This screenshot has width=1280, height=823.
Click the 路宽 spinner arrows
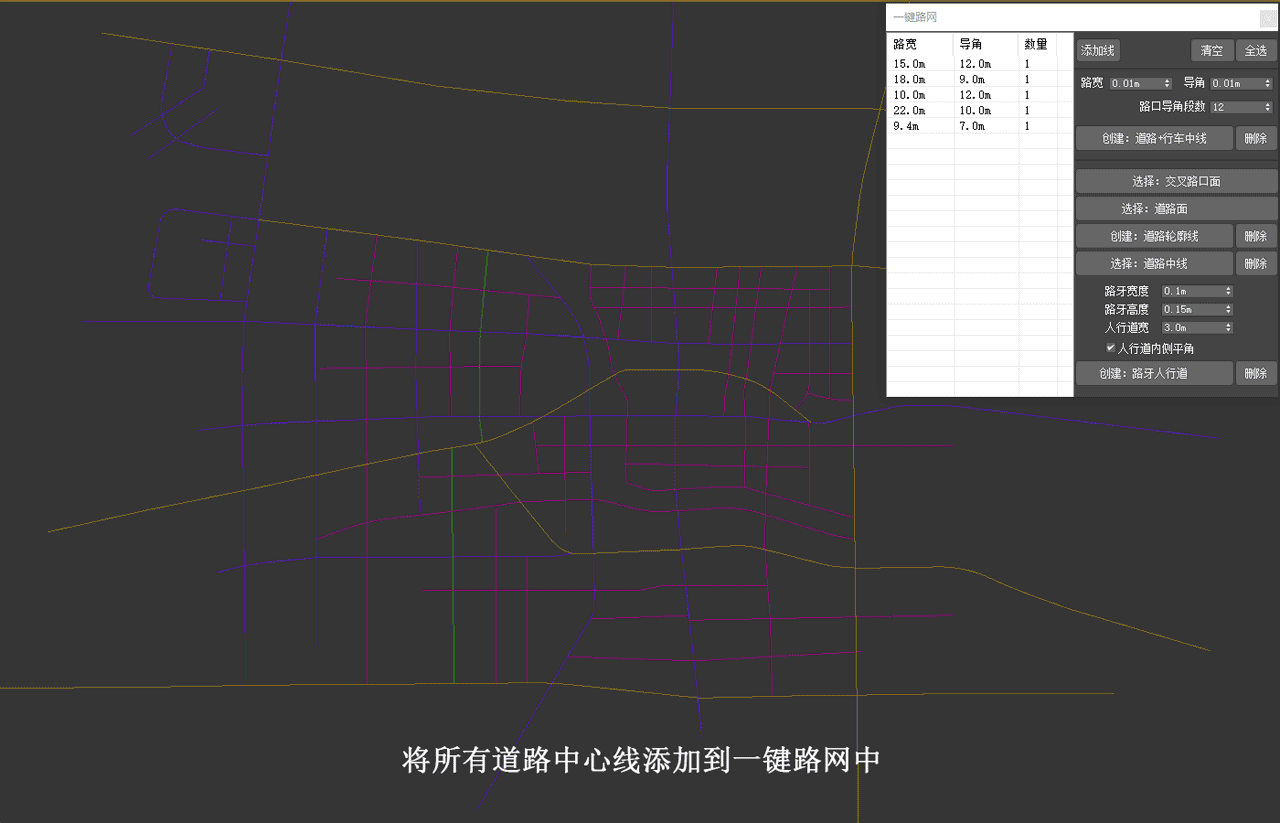[x=1167, y=84]
